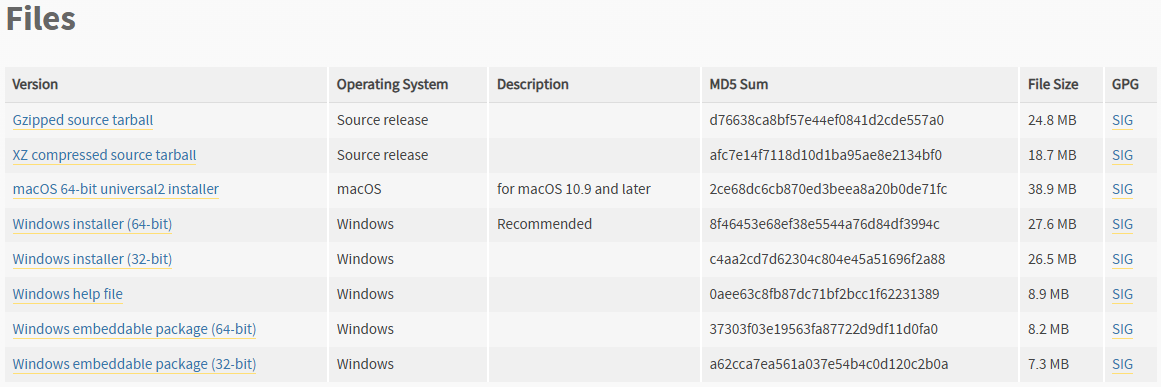Open SIG link in Windows help file row
This screenshot has height=387, width=1161.
1122,294
